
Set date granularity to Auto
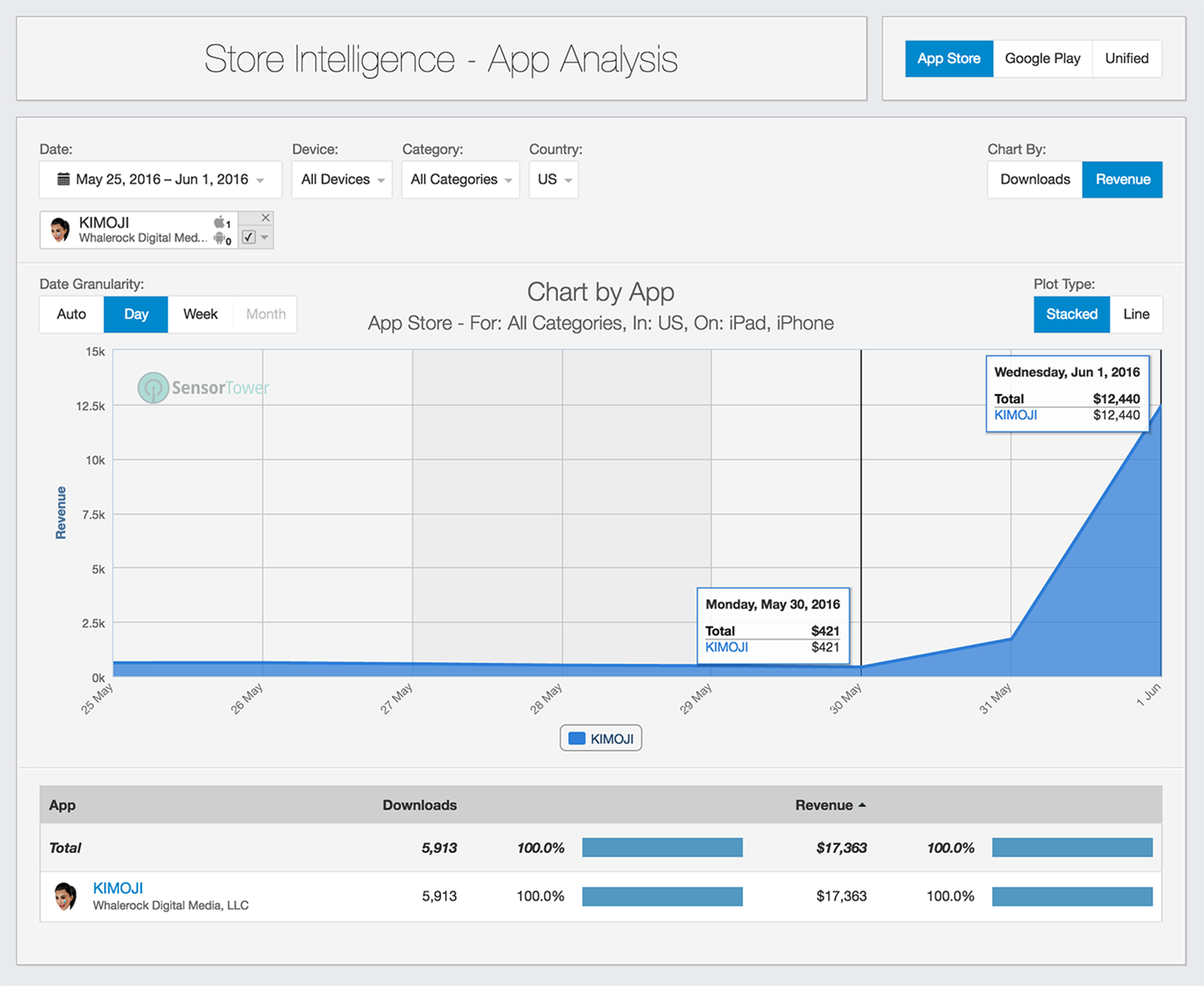click(x=71, y=314)
